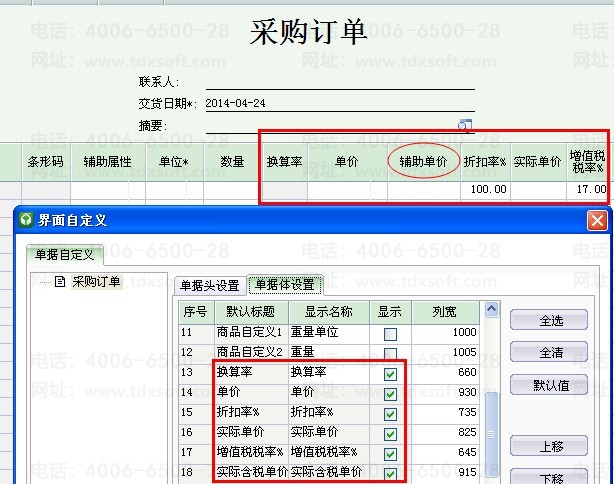Toggle the 商品自定义2 display checkbox
Screen dimensions: 614x484
pos(390,353)
